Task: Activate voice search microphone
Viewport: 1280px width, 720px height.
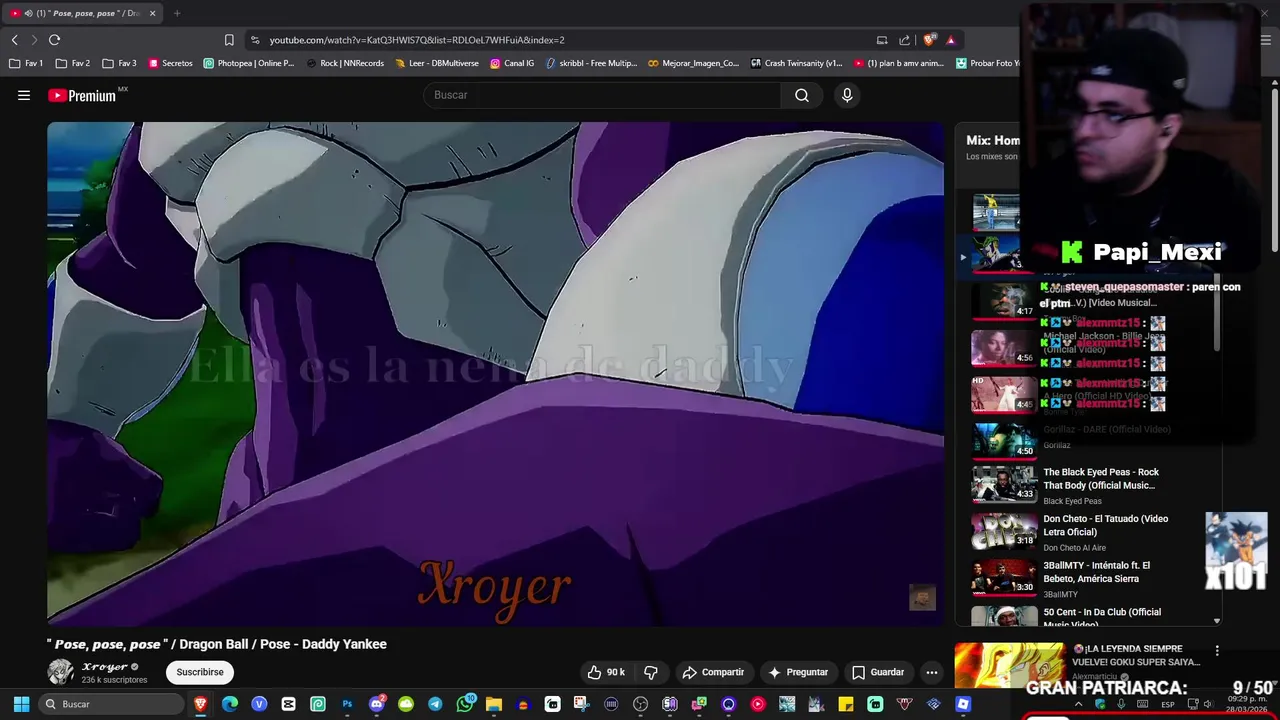Action: [x=847, y=95]
